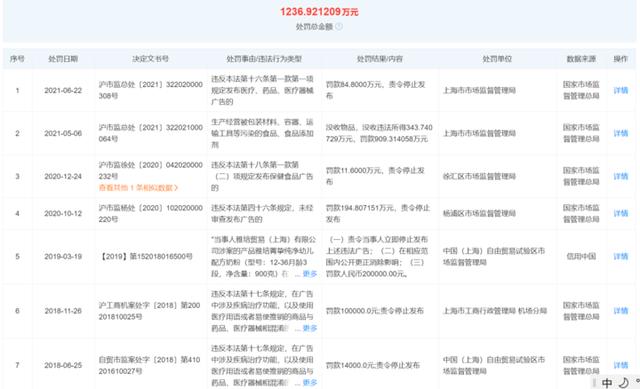Expand 更多 in row 7 penalty reason
Screen dimensions: 640x389
(310, 382)
